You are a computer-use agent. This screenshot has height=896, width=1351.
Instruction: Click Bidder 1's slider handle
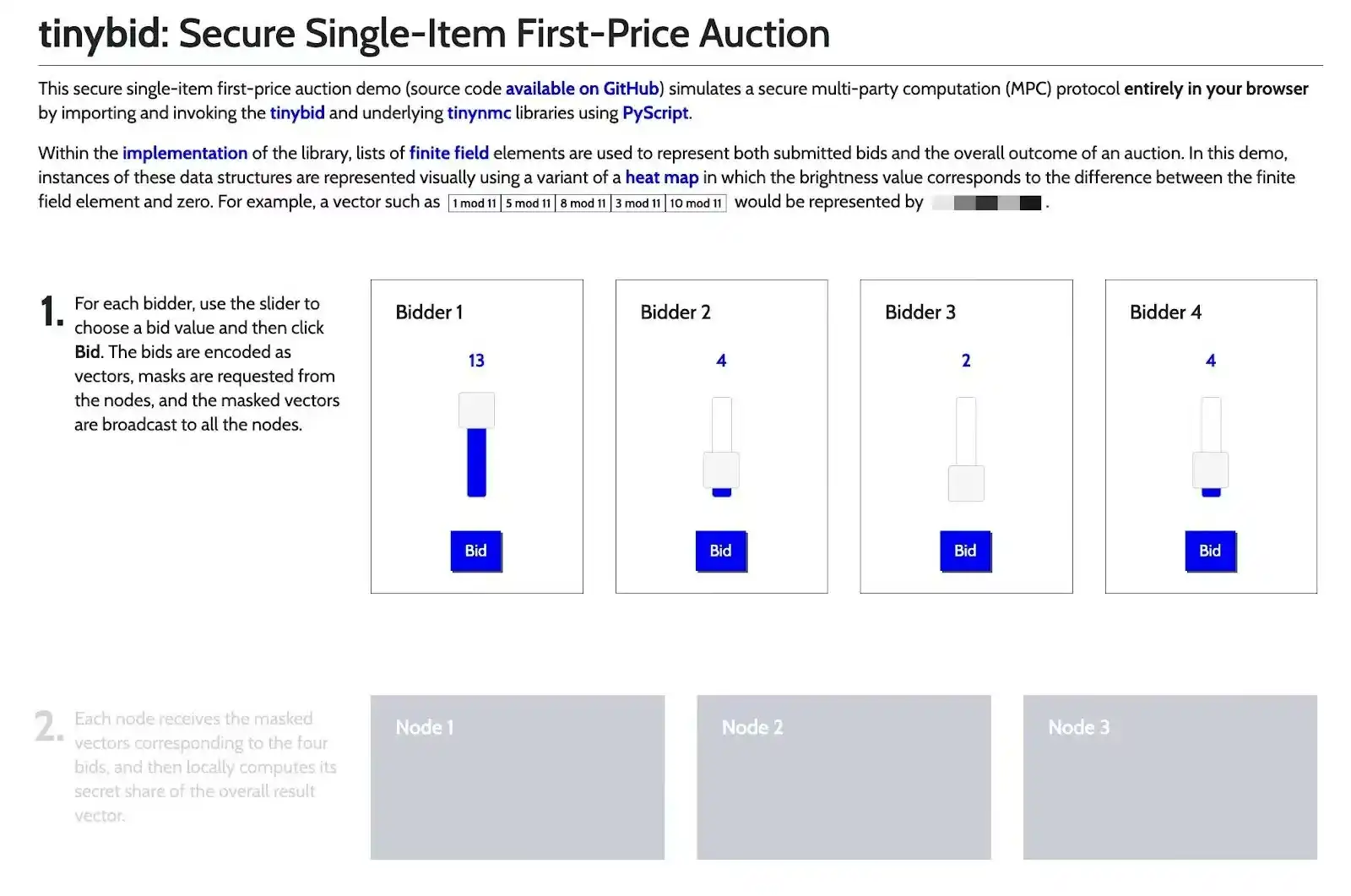[x=476, y=410]
